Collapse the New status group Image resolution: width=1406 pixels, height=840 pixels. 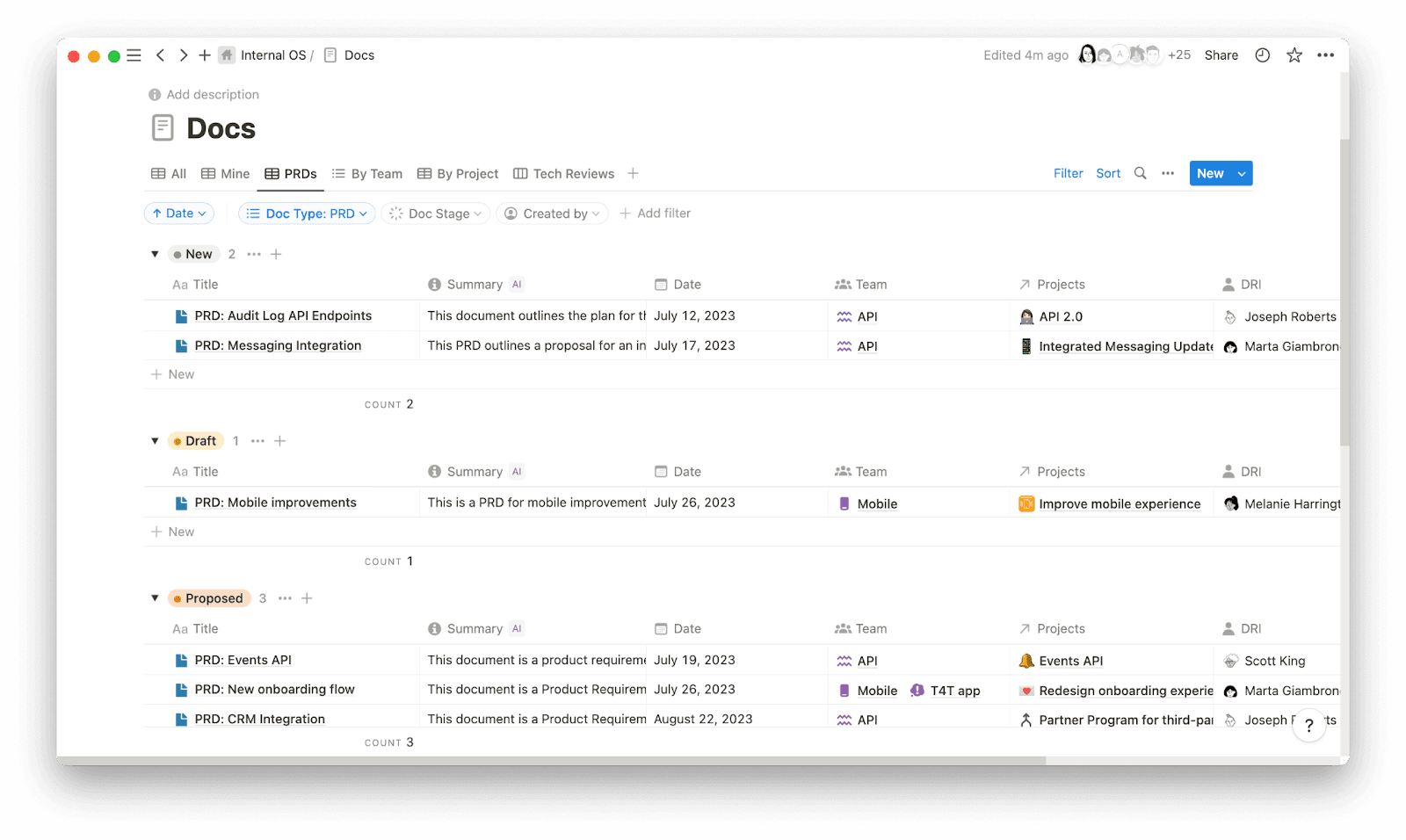click(x=155, y=254)
